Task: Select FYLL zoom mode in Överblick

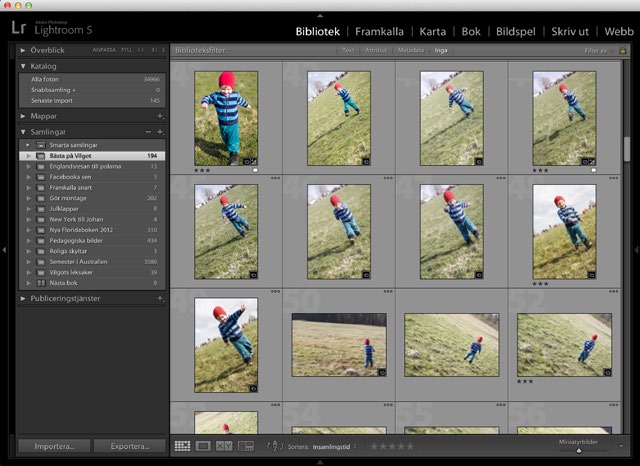Action: (127, 50)
